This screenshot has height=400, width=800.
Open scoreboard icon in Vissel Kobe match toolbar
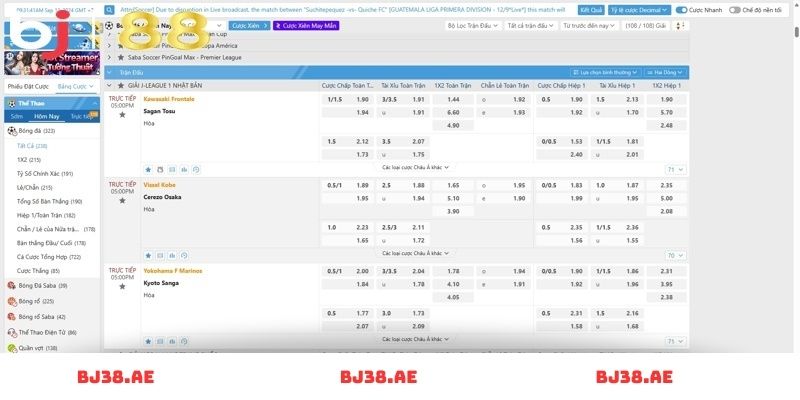point(160,255)
